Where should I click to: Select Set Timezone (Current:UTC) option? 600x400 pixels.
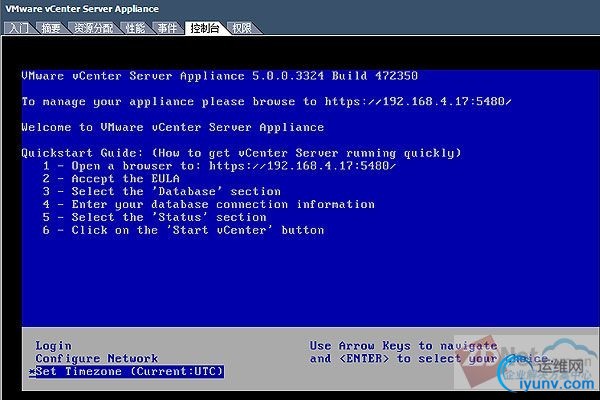click(127, 371)
